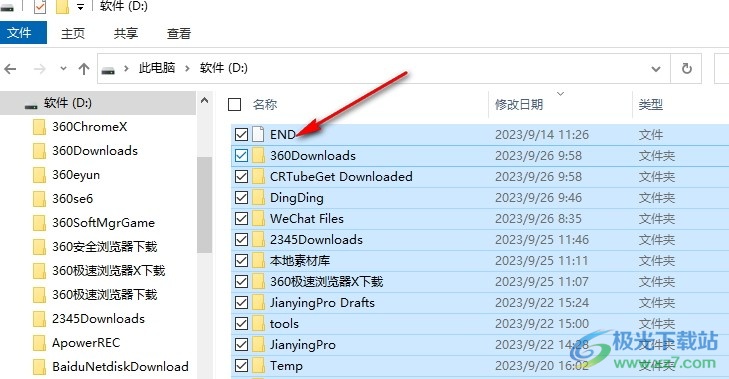The width and height of the screenshot is (729, 379).
Task: Click the JianyingPro Drafts folder icon
Action: click(x=258, y=303)
